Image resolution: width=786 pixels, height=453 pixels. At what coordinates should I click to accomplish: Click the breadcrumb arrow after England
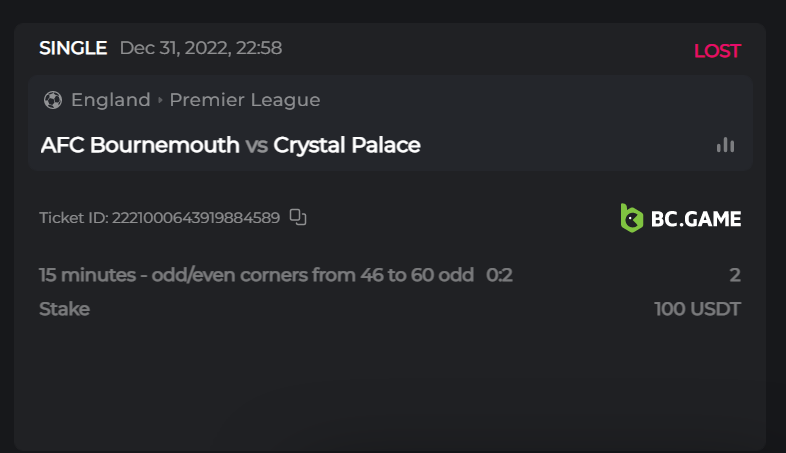coord(160,100)
